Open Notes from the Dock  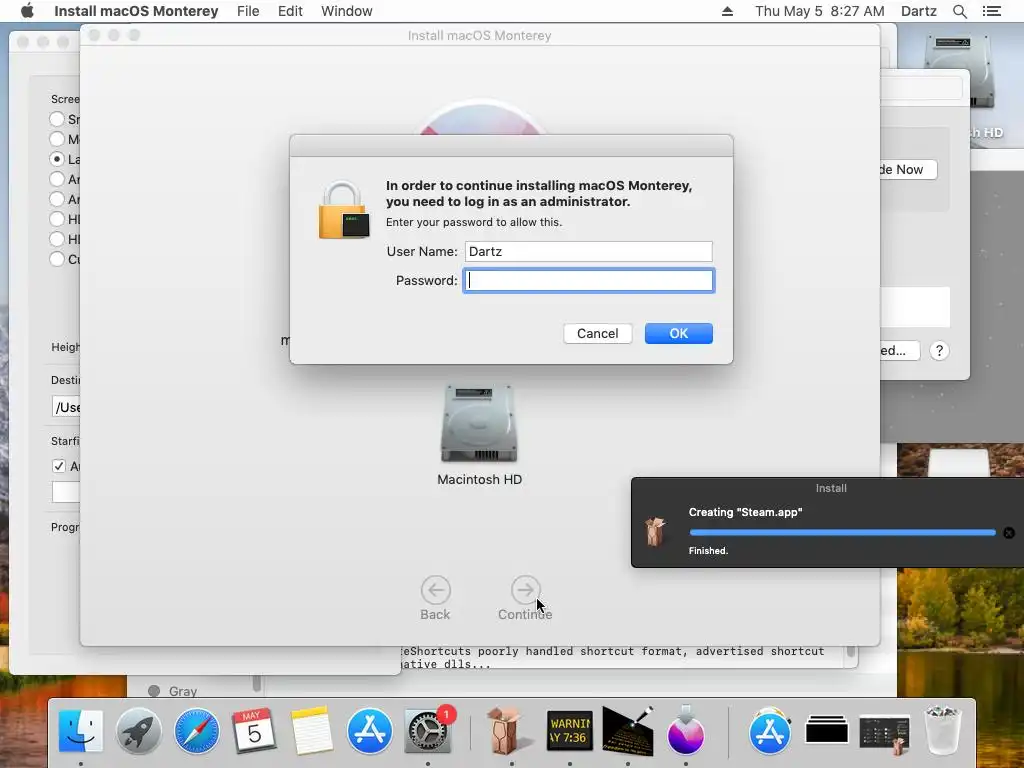point(312,731)
